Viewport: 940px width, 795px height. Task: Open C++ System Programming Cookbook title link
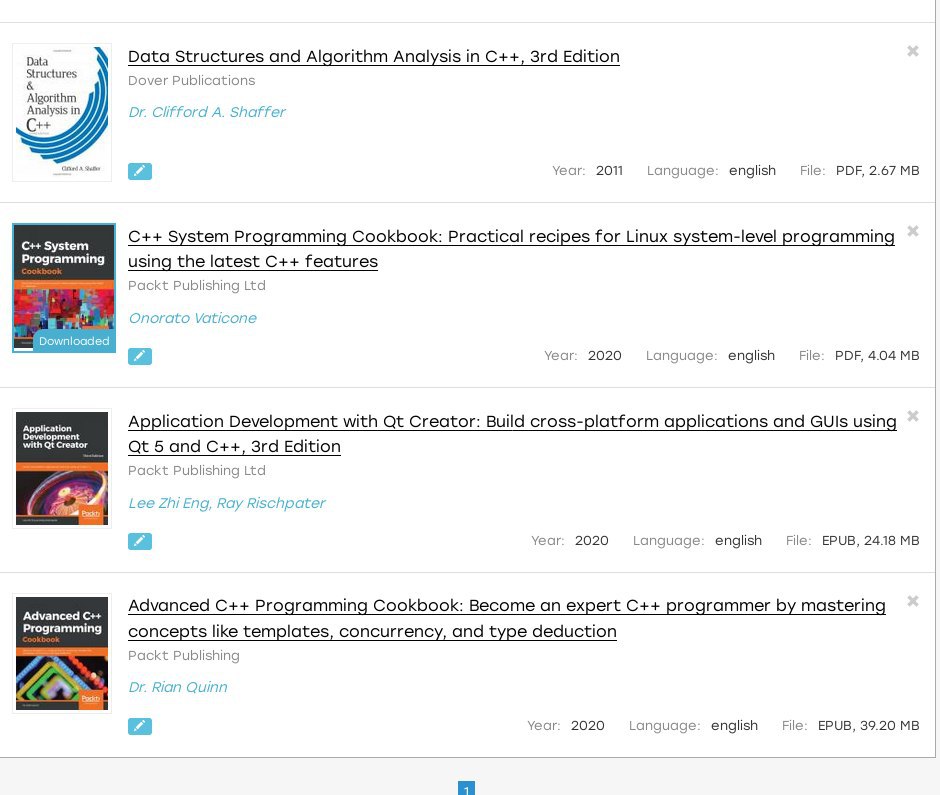click(x=511, y=249)
